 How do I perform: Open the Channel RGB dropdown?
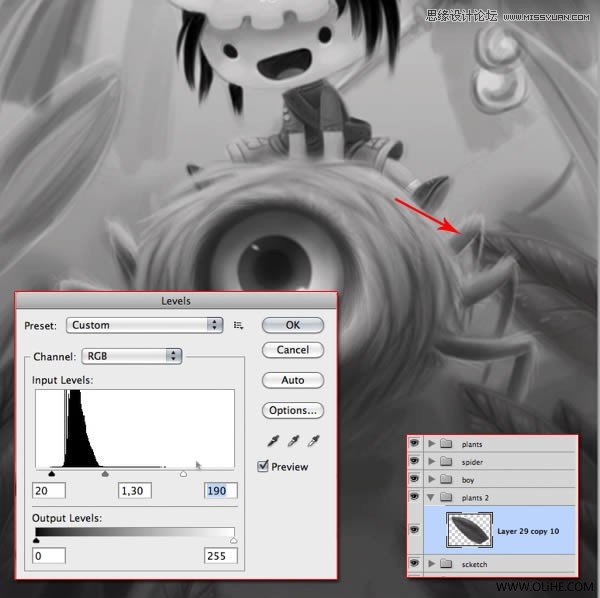tap(131, 356)
